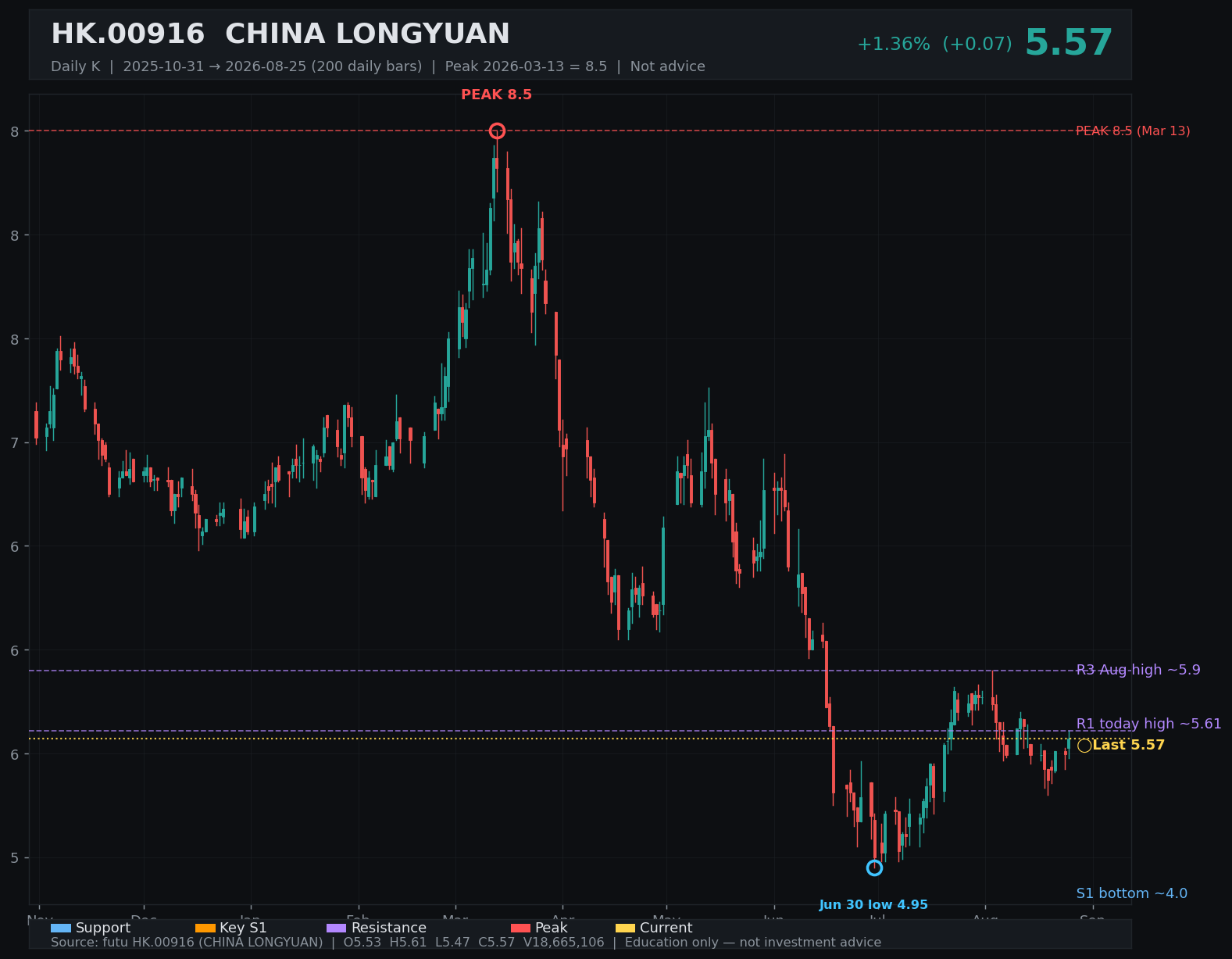Click the blue Support legend swatch
Image resolution: width=1232 pixels, height=959 pixels.
[61, 928]
